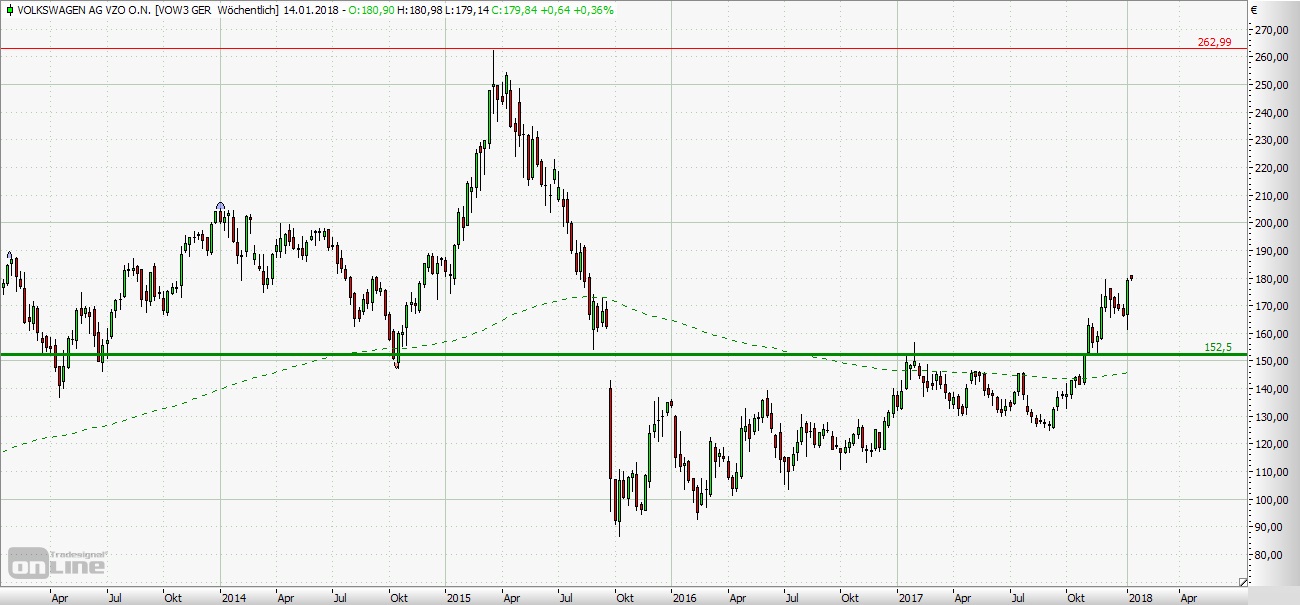The image size is (1300, 605).
Task: Click the VOLKSWAGEN AG VZO O.N. instrument title
Action: [85, 10]
